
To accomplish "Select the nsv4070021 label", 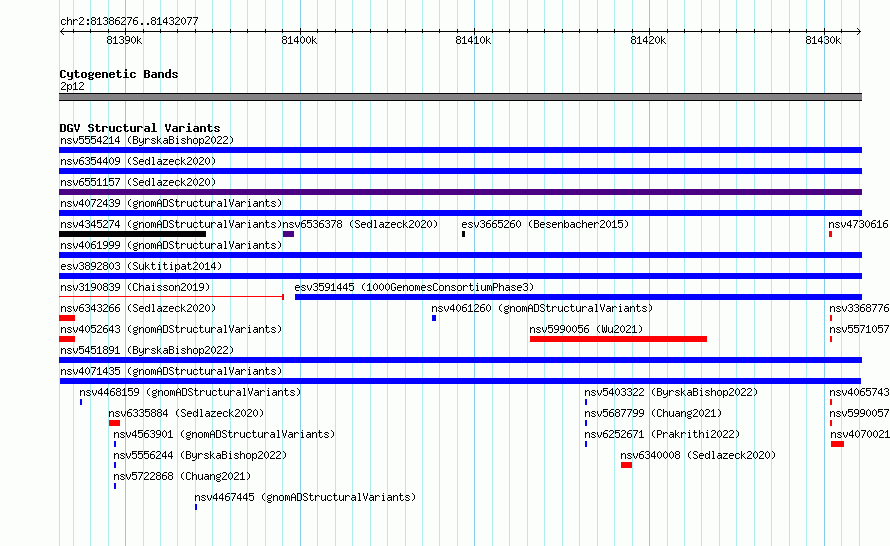I will tap(859, 434).
